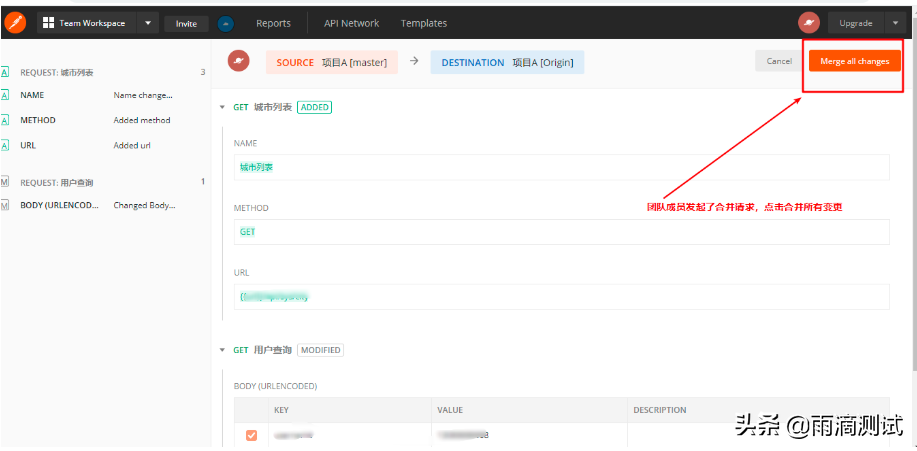Viewport: 917px width, 451px height.
Task: Click the Team Workspace grid icon
Action: tap(48, 23)
